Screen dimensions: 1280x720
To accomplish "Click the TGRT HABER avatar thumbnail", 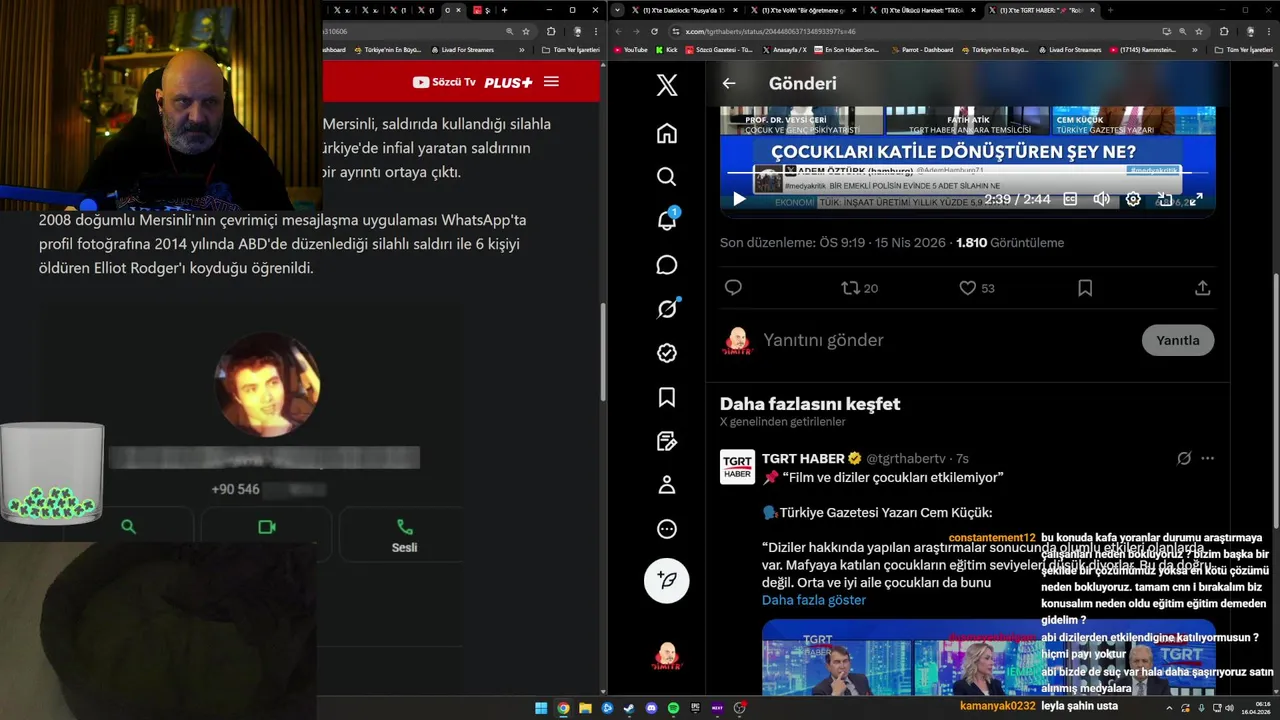I will [x=738, y=467].
